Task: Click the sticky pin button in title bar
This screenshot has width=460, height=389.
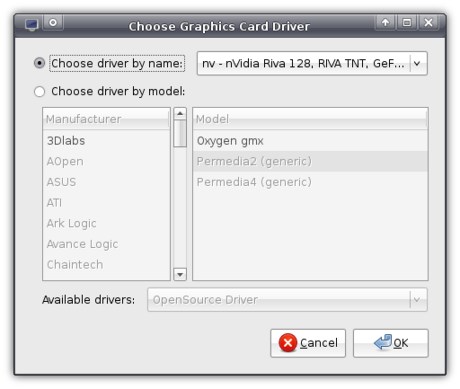Action: (x=53, y=23)
